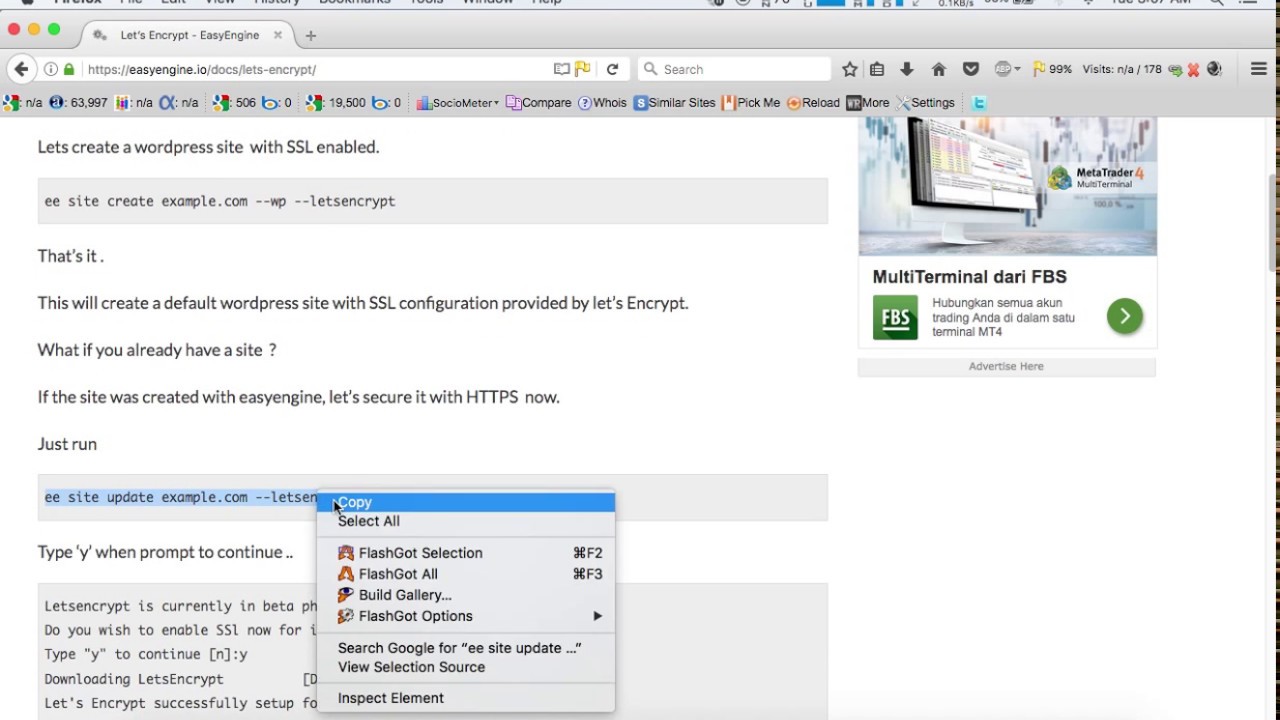The height and width of the screenshot is (720, 1280).
Task: Click the green arrows icon beside Visits
Action: [x=1175, y=70]
